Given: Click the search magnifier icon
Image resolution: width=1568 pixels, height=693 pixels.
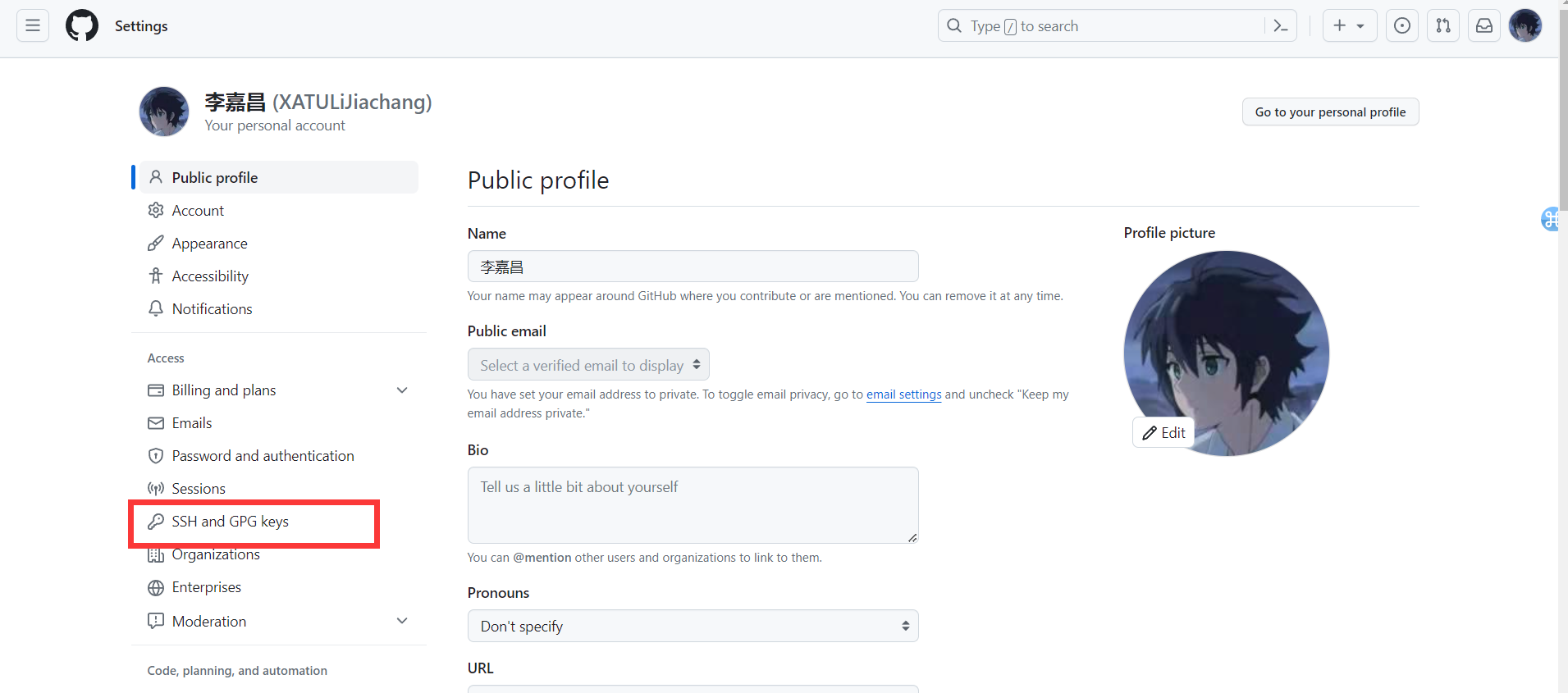Looking at the screenshot, I should (x=954, y=25).
